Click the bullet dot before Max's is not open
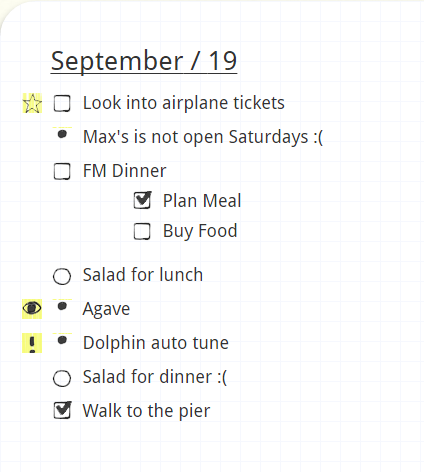424x472 pixels. (x=62, y=134)
